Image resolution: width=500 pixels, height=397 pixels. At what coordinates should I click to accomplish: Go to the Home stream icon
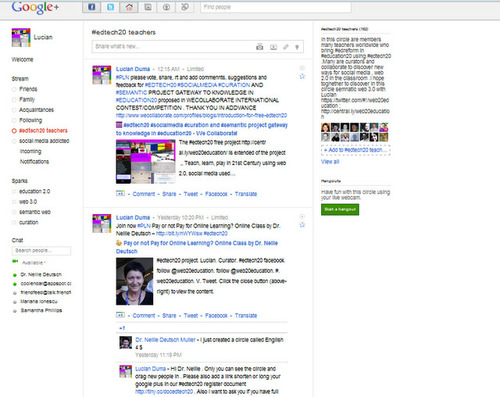tap(129, 7)
